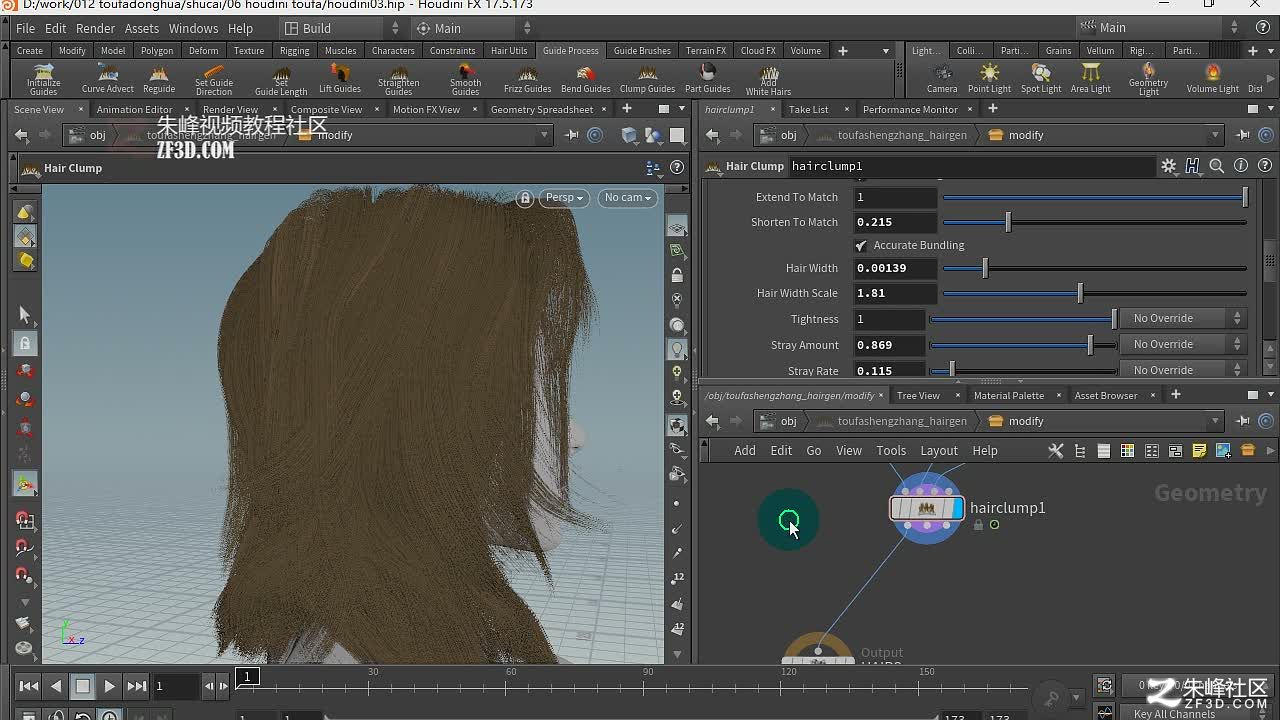Adjust the Stray Amount slider

click(x=1023, y=345)
